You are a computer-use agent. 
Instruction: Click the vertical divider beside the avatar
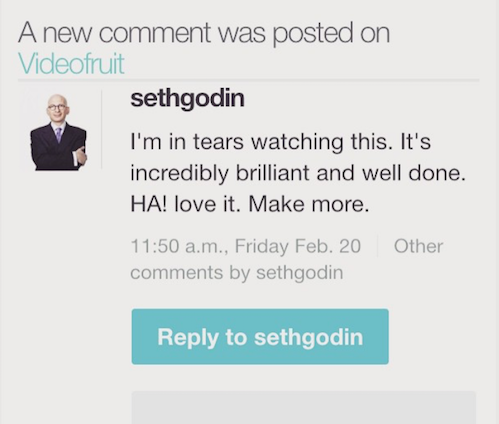101,129
